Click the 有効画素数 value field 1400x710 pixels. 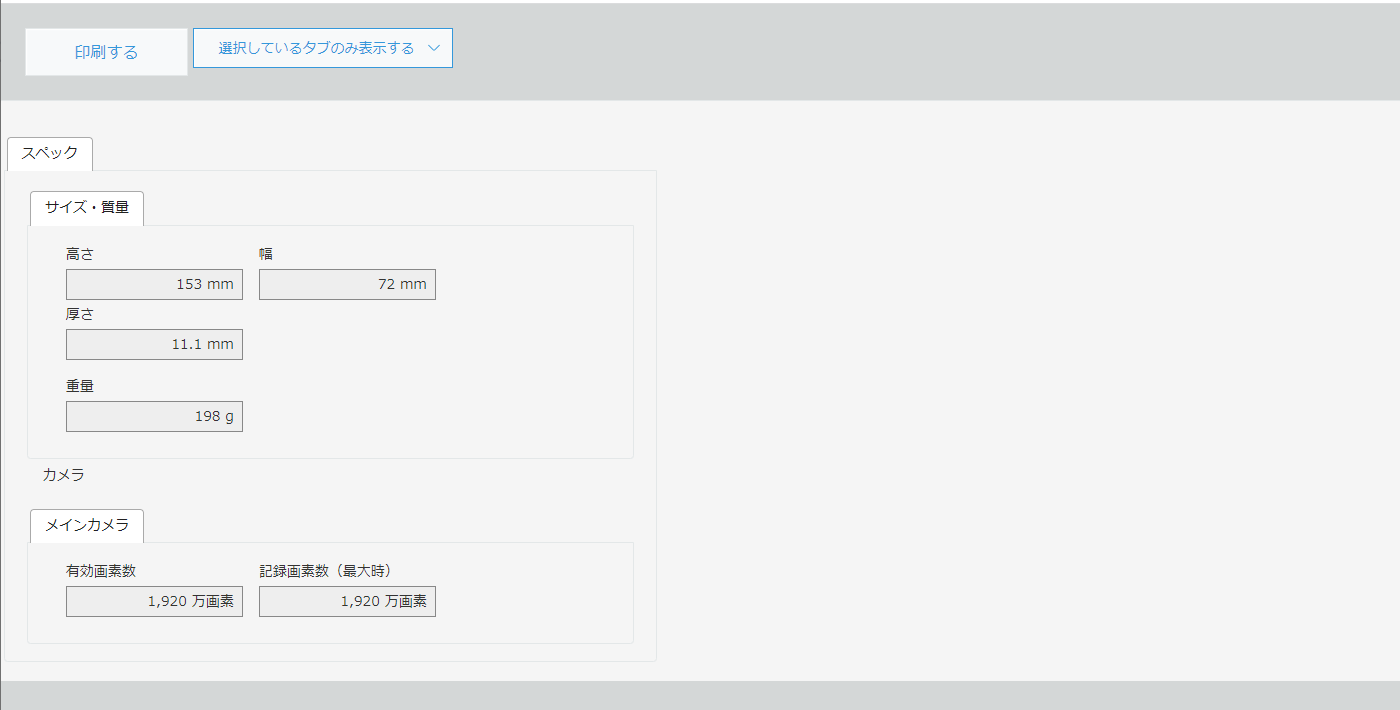(154, 602)
